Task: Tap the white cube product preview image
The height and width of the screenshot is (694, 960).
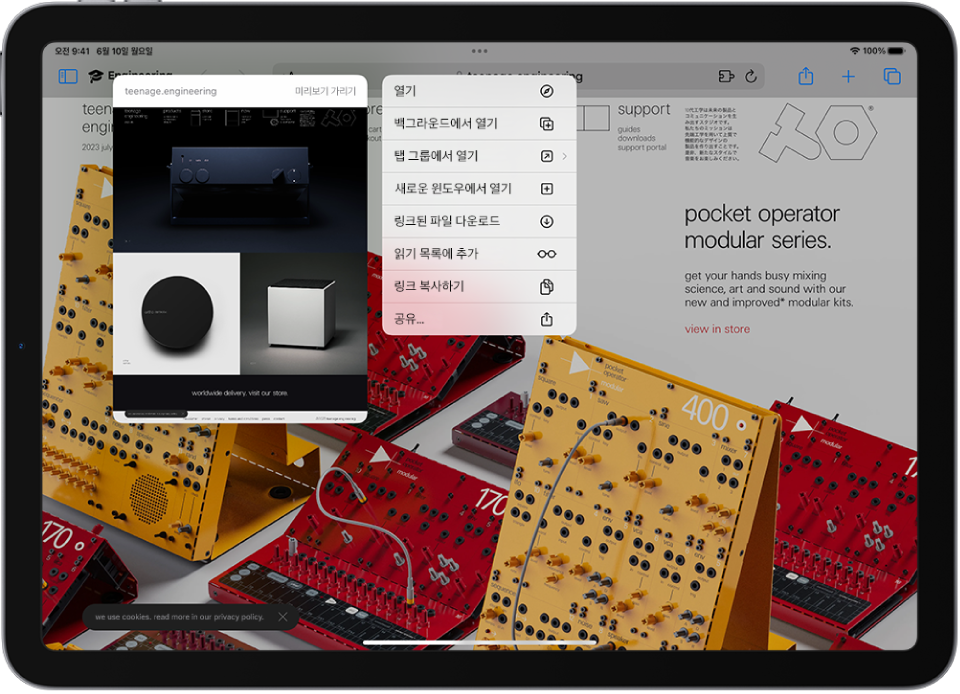Action: coord(304,313)
